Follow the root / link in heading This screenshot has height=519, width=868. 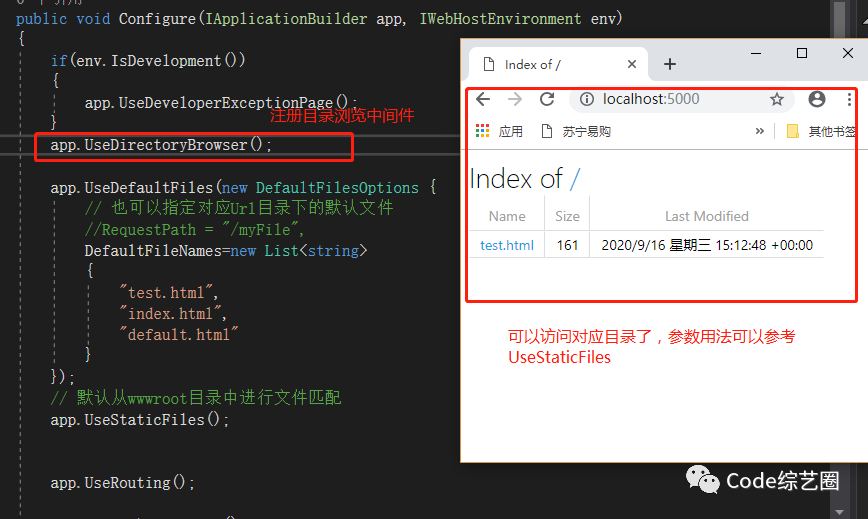(x=575, y=179)
